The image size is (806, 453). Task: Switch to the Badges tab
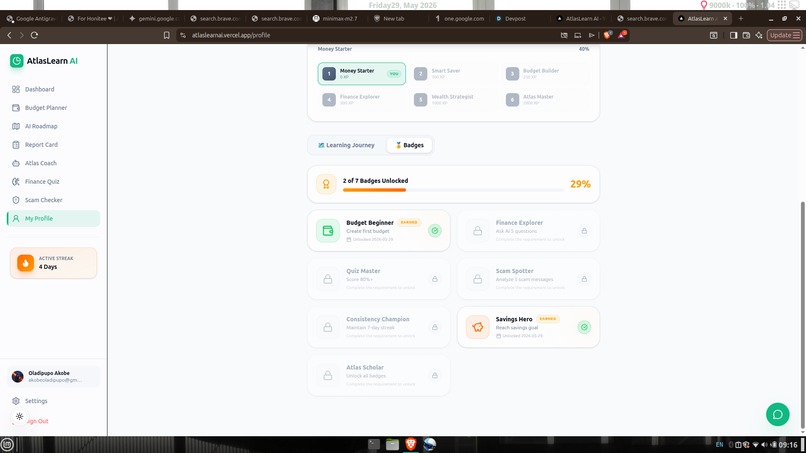[410, 146]
